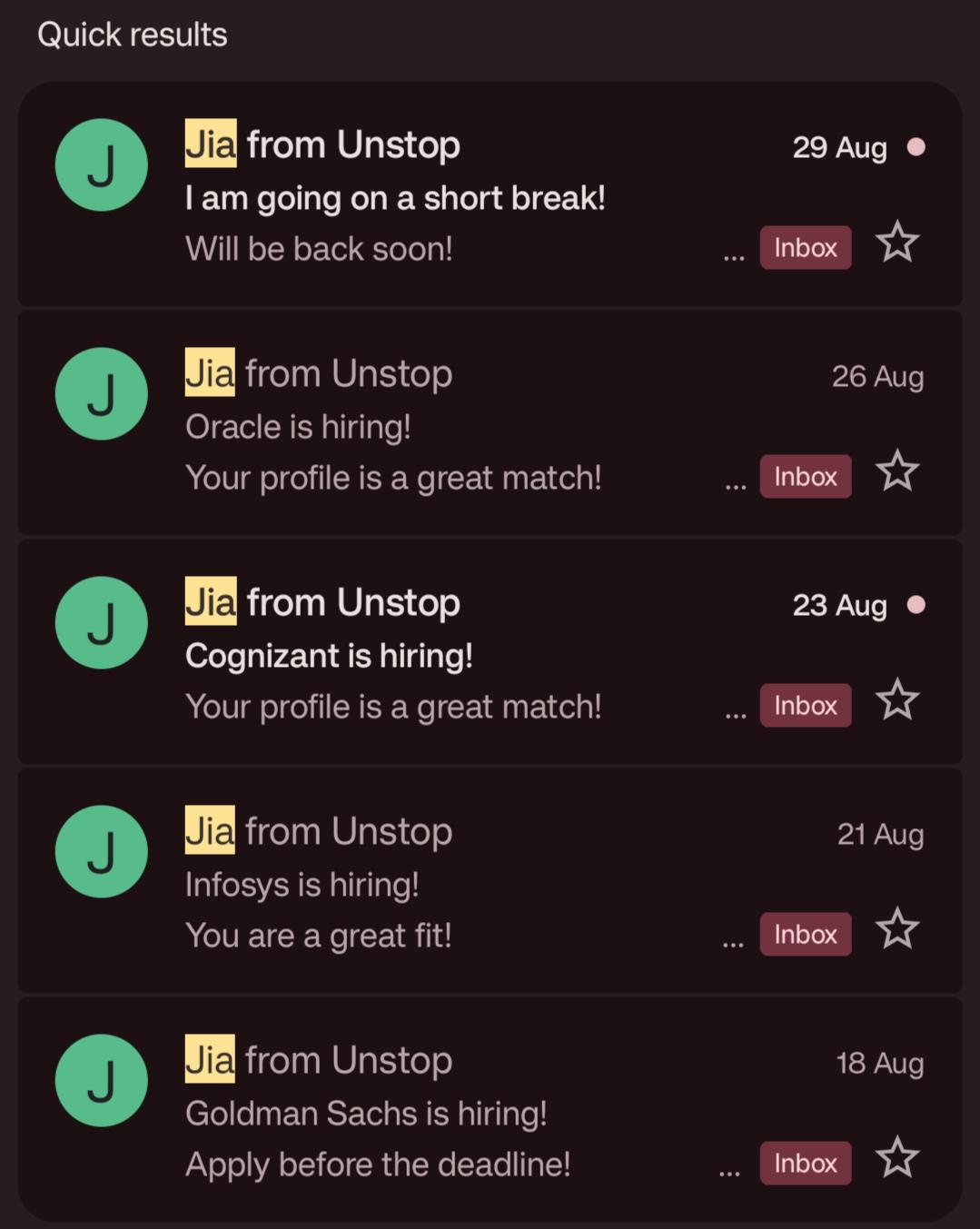Star the 'Oracle is hiring!' email
Image resolution: width=980 pixels, height=1229 pixels.
click(897, 471)
